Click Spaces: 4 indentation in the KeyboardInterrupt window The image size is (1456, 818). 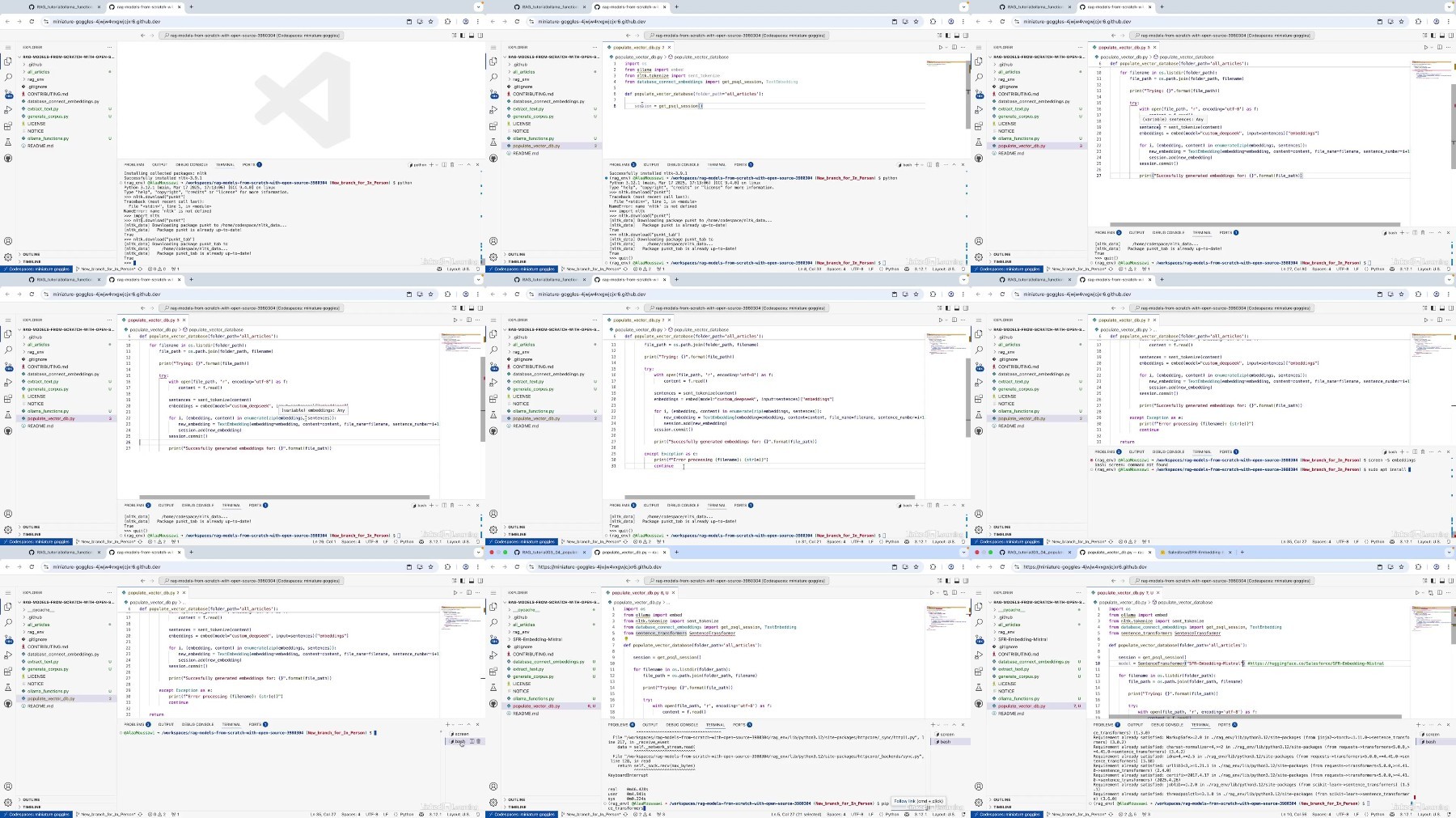[x=835, y=814]
